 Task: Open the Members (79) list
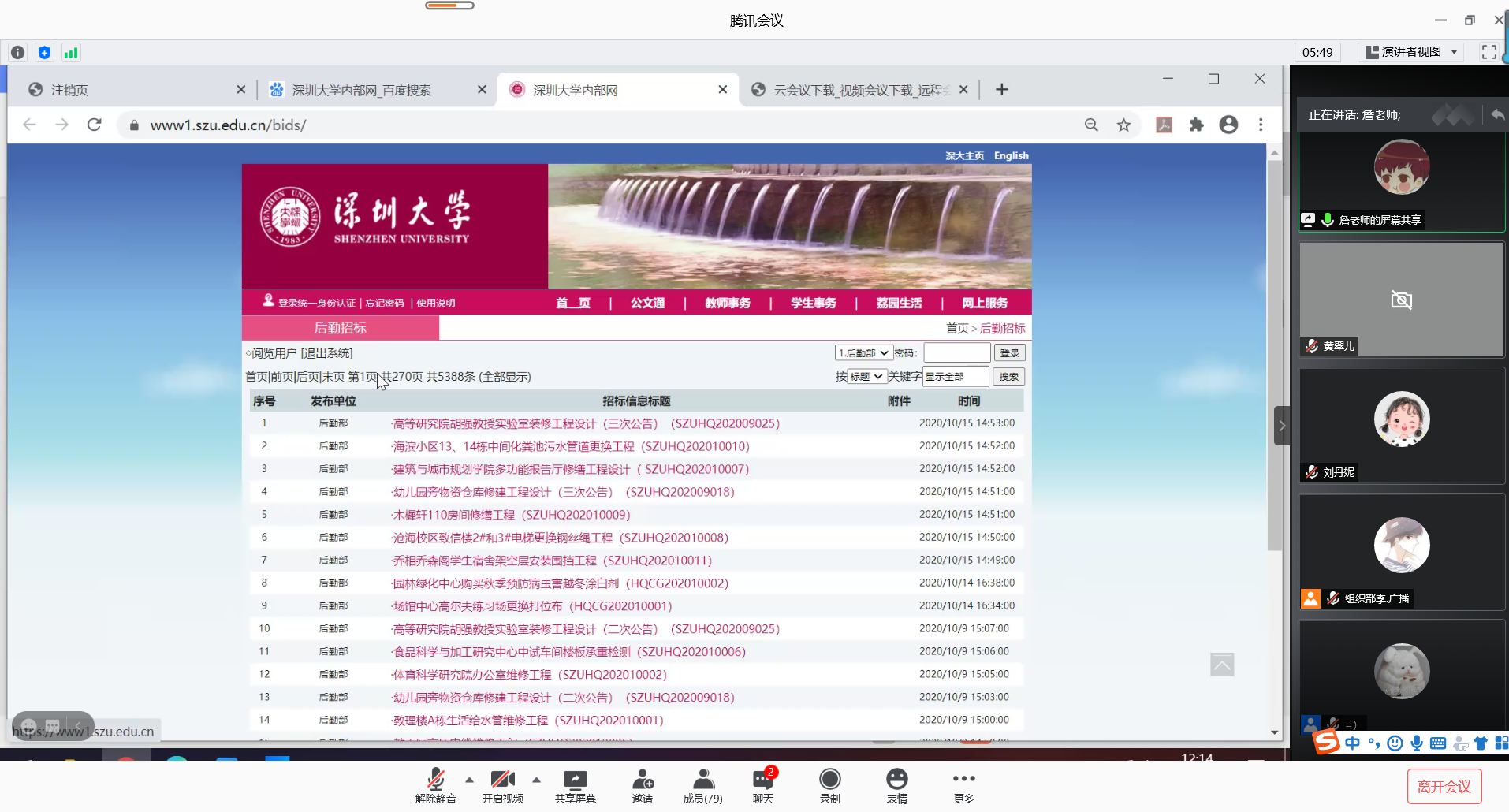point(702,780)
